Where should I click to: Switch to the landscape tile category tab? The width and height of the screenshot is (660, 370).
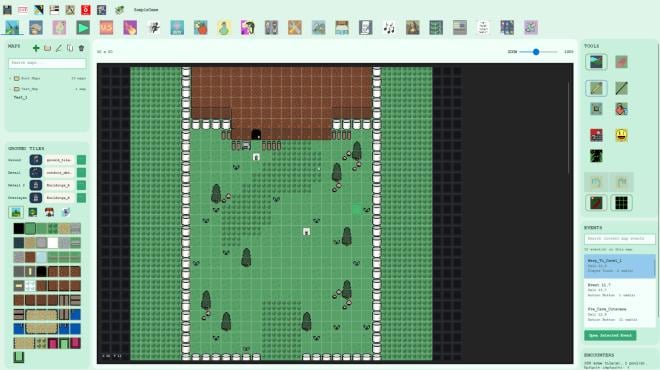[x=16, y=213]
